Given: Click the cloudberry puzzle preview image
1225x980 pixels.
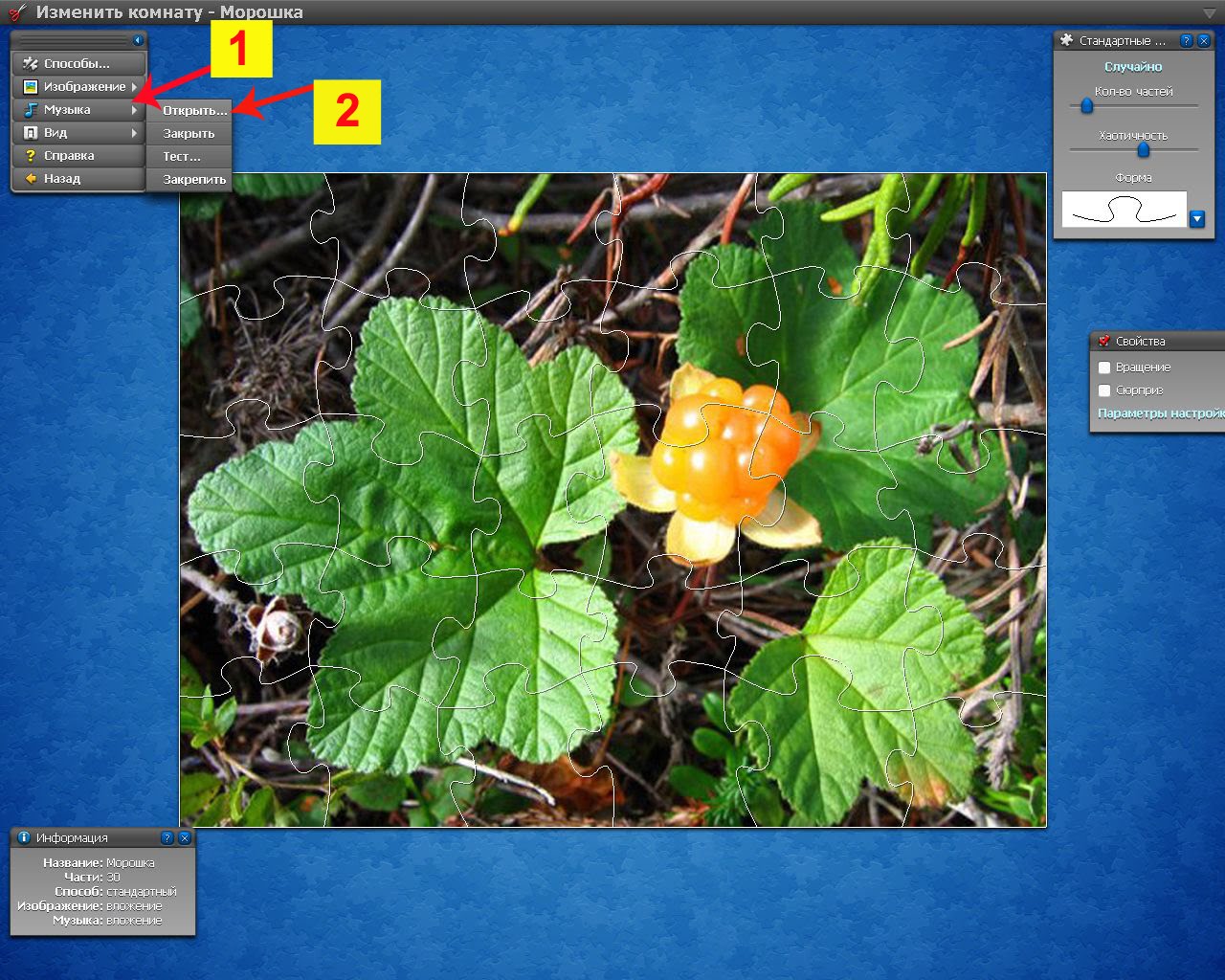Looking at the screenshot, I should point(612,500).
